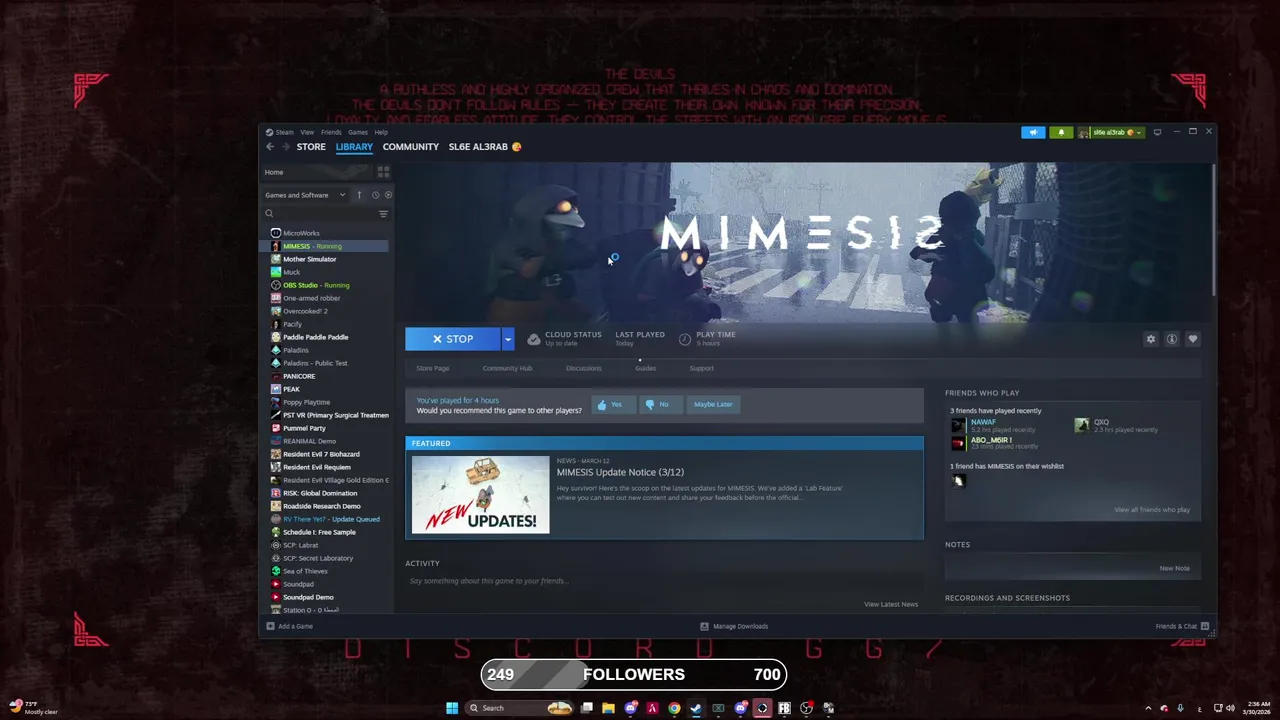Stop the running MIMESIS game
This screenshot has width=1280, height=720.
[453, 339]
